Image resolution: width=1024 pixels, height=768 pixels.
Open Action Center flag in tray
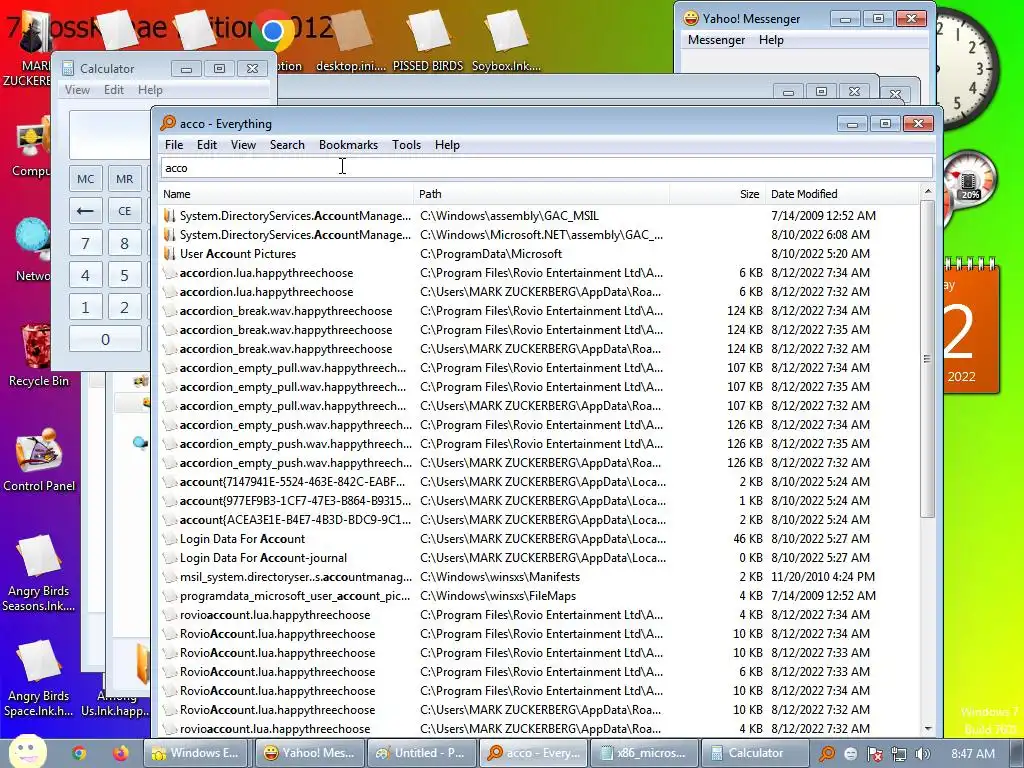click(874, 754)
